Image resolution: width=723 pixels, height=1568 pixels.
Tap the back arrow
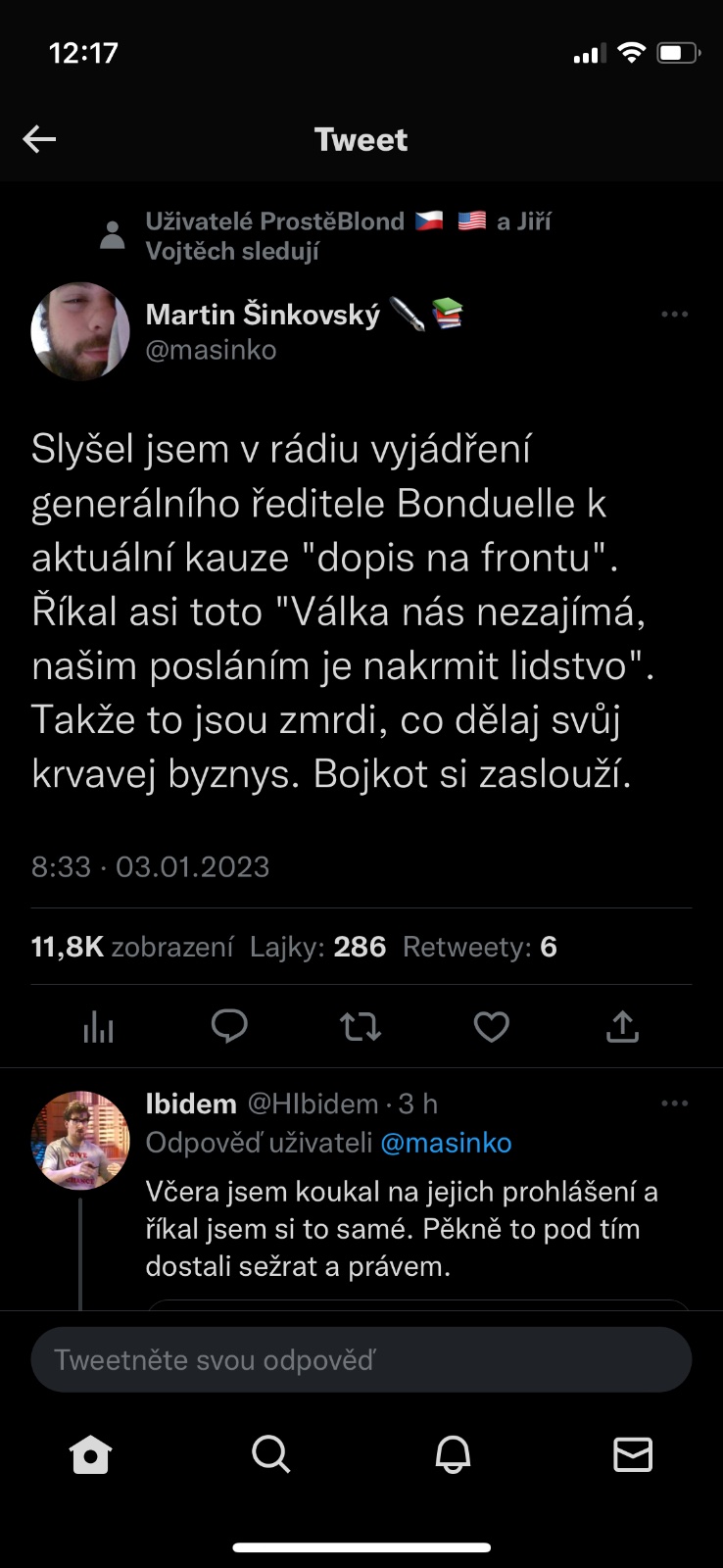coord(40,139)
